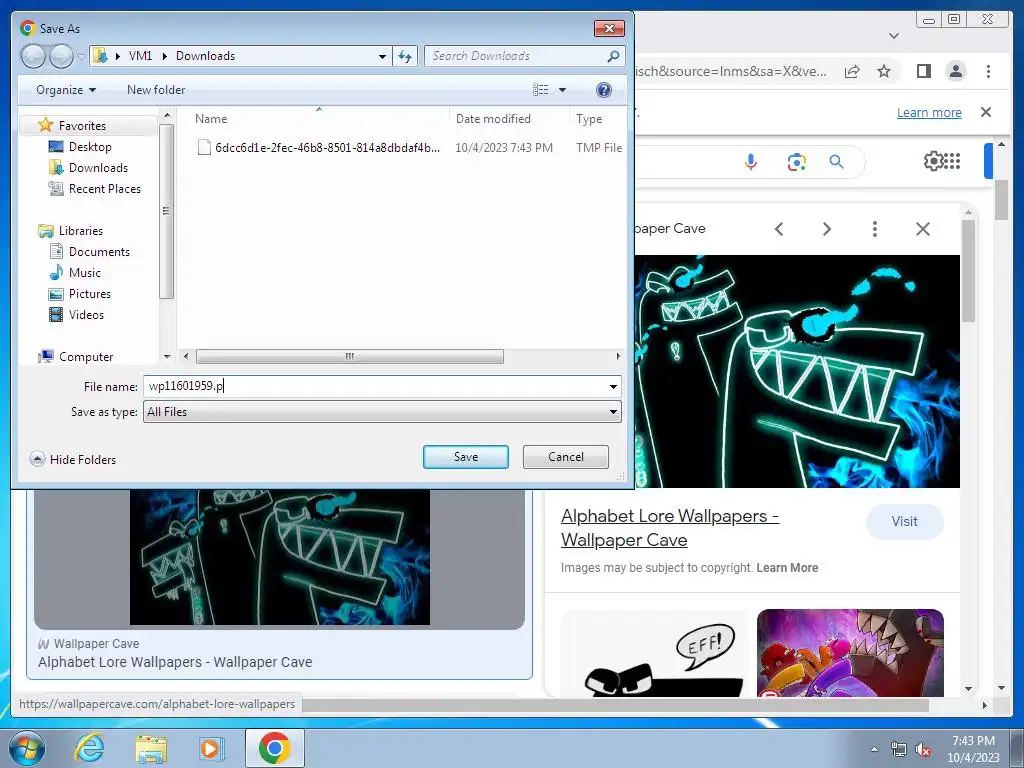Click the share icon in Chrome address bar
Screen dimensions: 1024x768
[x=852, y=71]
